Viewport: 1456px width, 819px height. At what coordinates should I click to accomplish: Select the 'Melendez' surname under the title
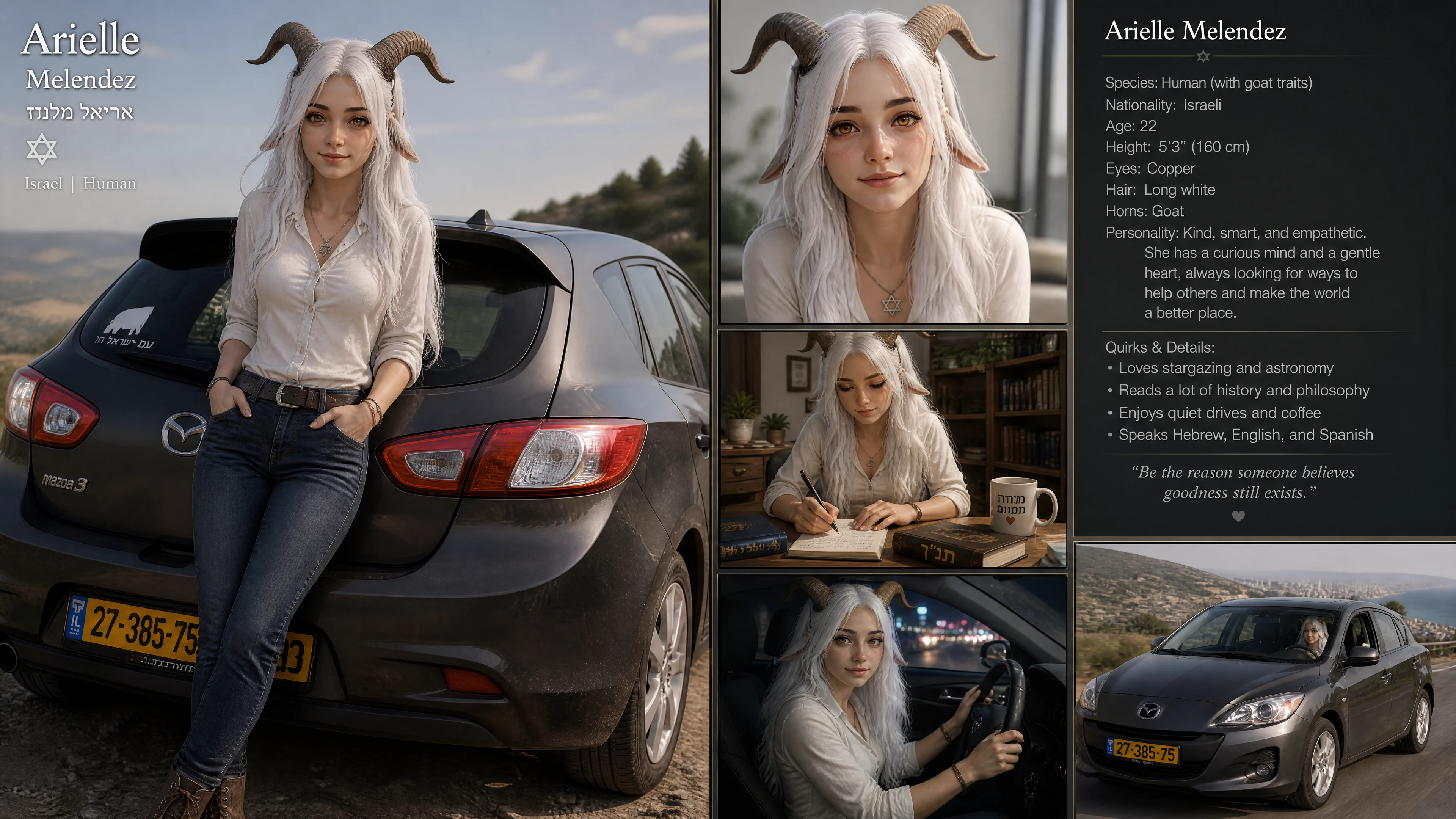(81, 80)
